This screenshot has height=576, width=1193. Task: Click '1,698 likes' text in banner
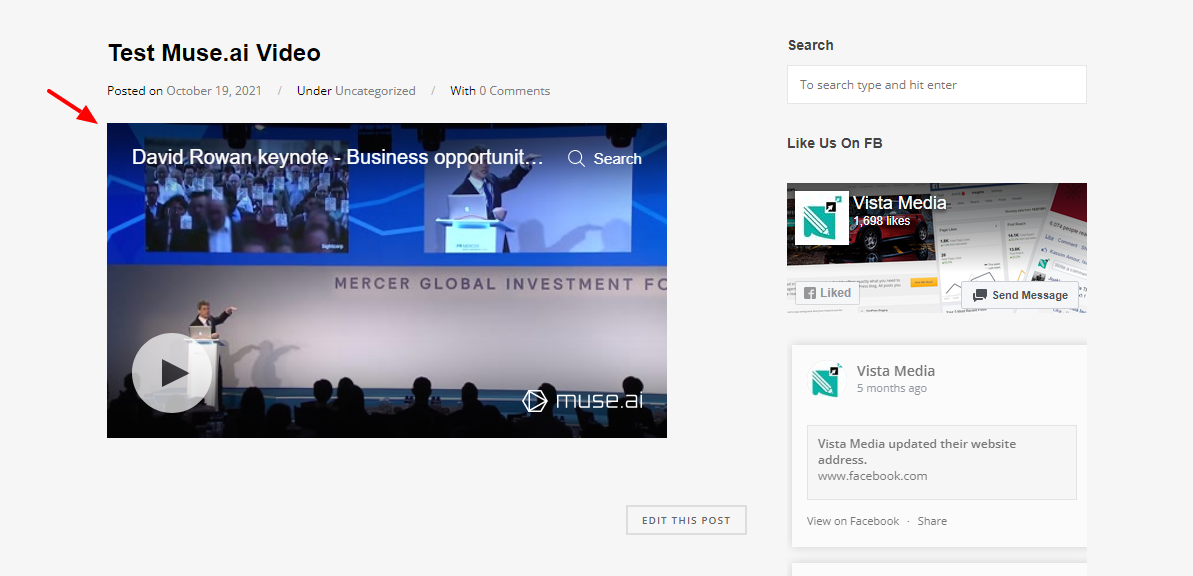(x=881, y=221)
